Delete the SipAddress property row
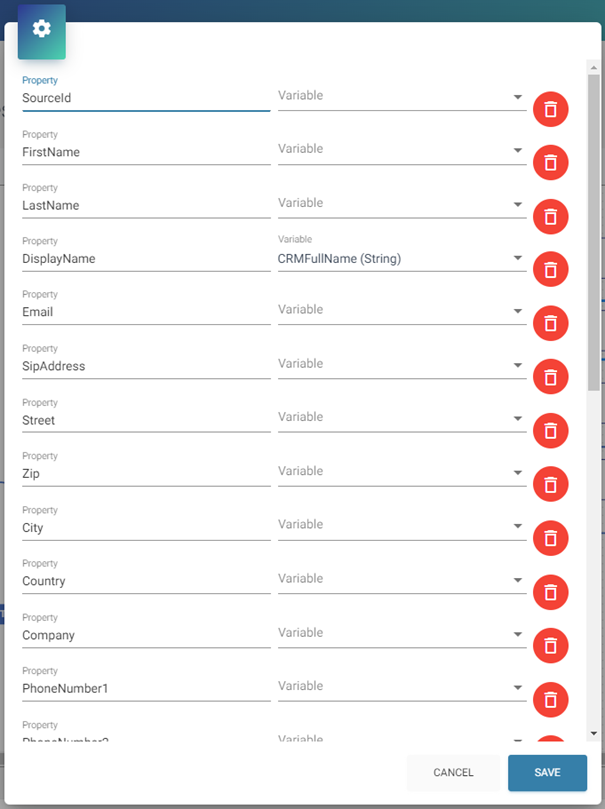Viewport: 605px width, 809px height. 550,377
